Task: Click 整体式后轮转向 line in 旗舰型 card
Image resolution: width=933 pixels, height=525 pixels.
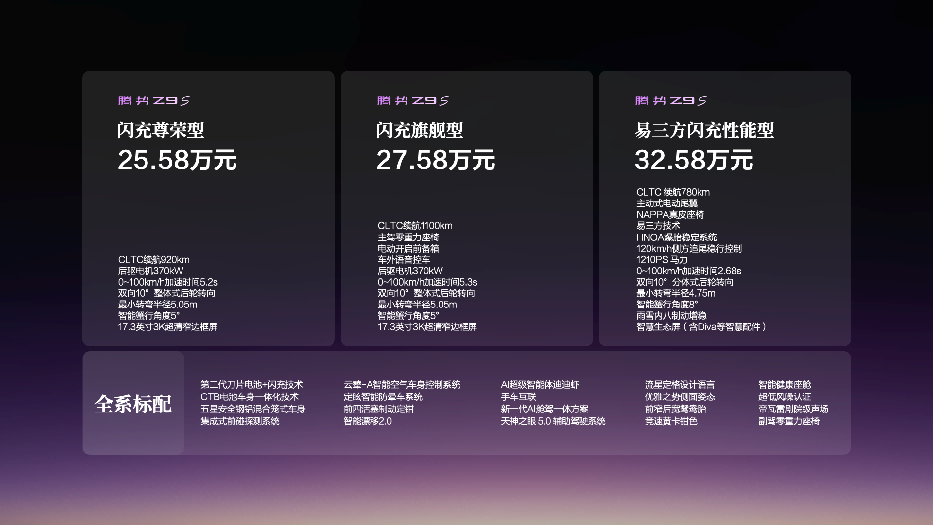Action: click(426, 293)
